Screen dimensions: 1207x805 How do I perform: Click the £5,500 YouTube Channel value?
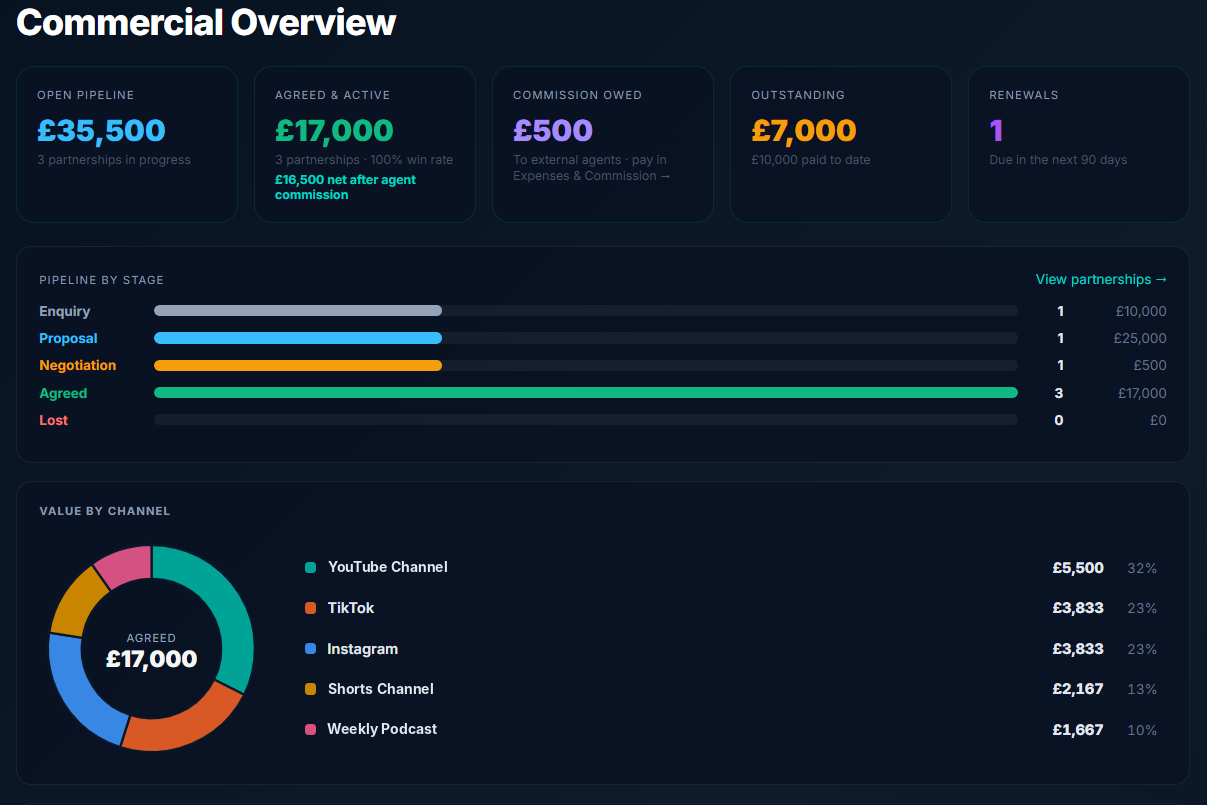coord(1078,568)
